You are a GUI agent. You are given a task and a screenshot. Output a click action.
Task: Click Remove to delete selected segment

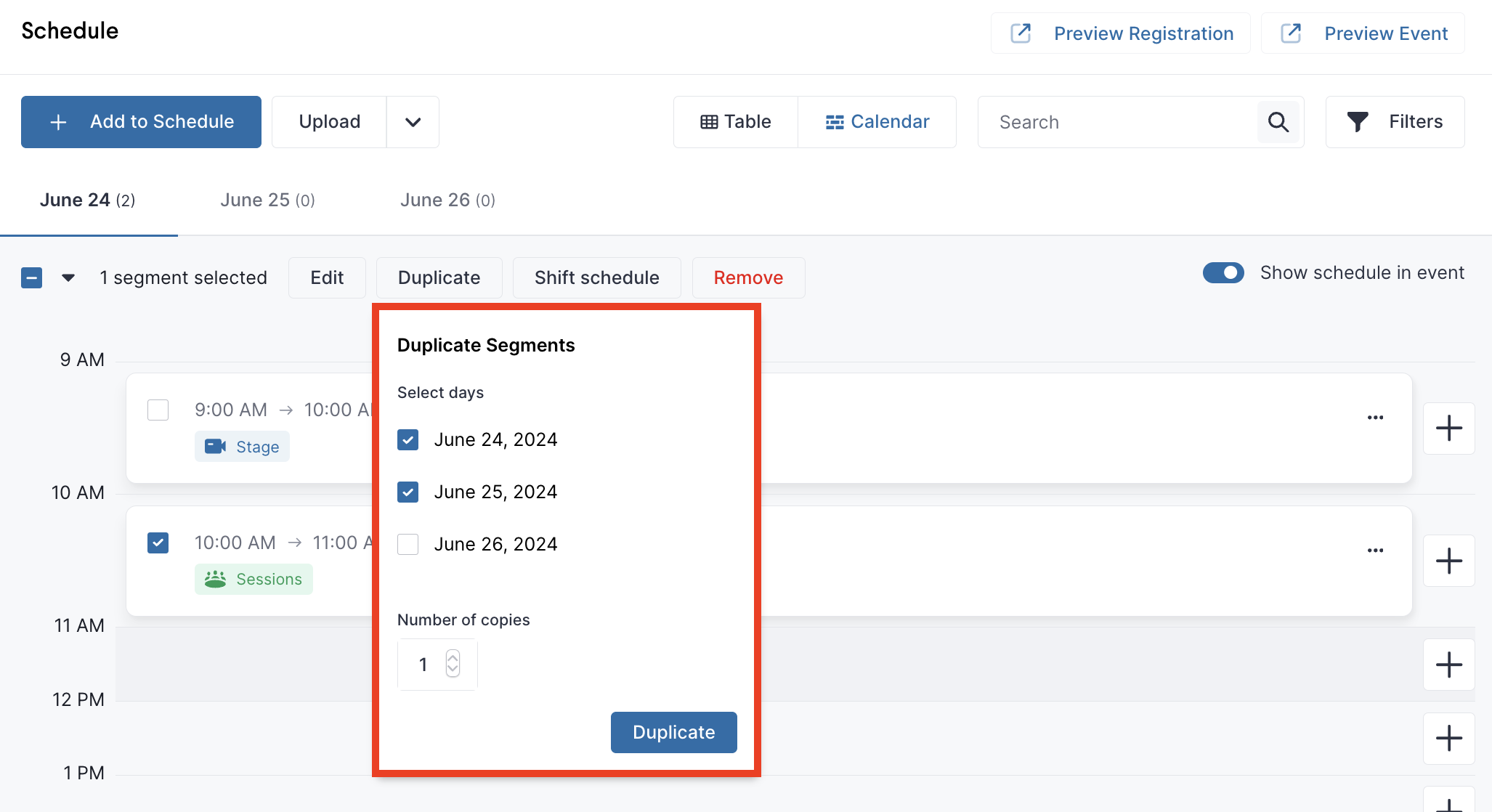(x=748, y=277)
